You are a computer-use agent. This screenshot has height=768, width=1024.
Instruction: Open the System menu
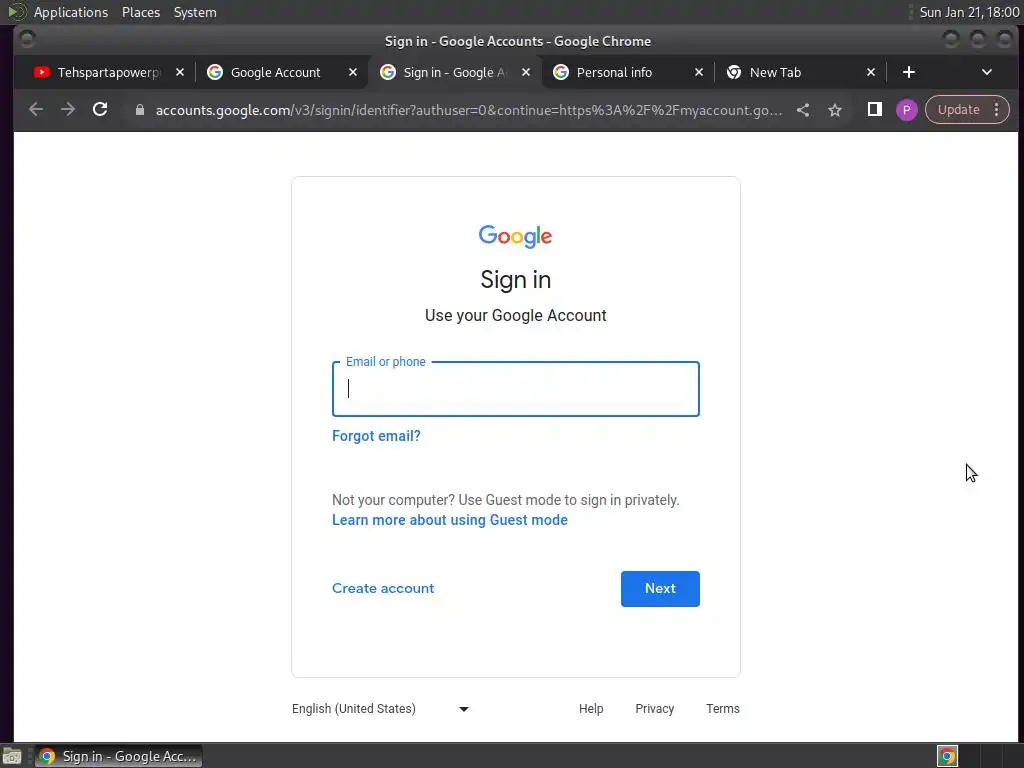tap(195, 12)
